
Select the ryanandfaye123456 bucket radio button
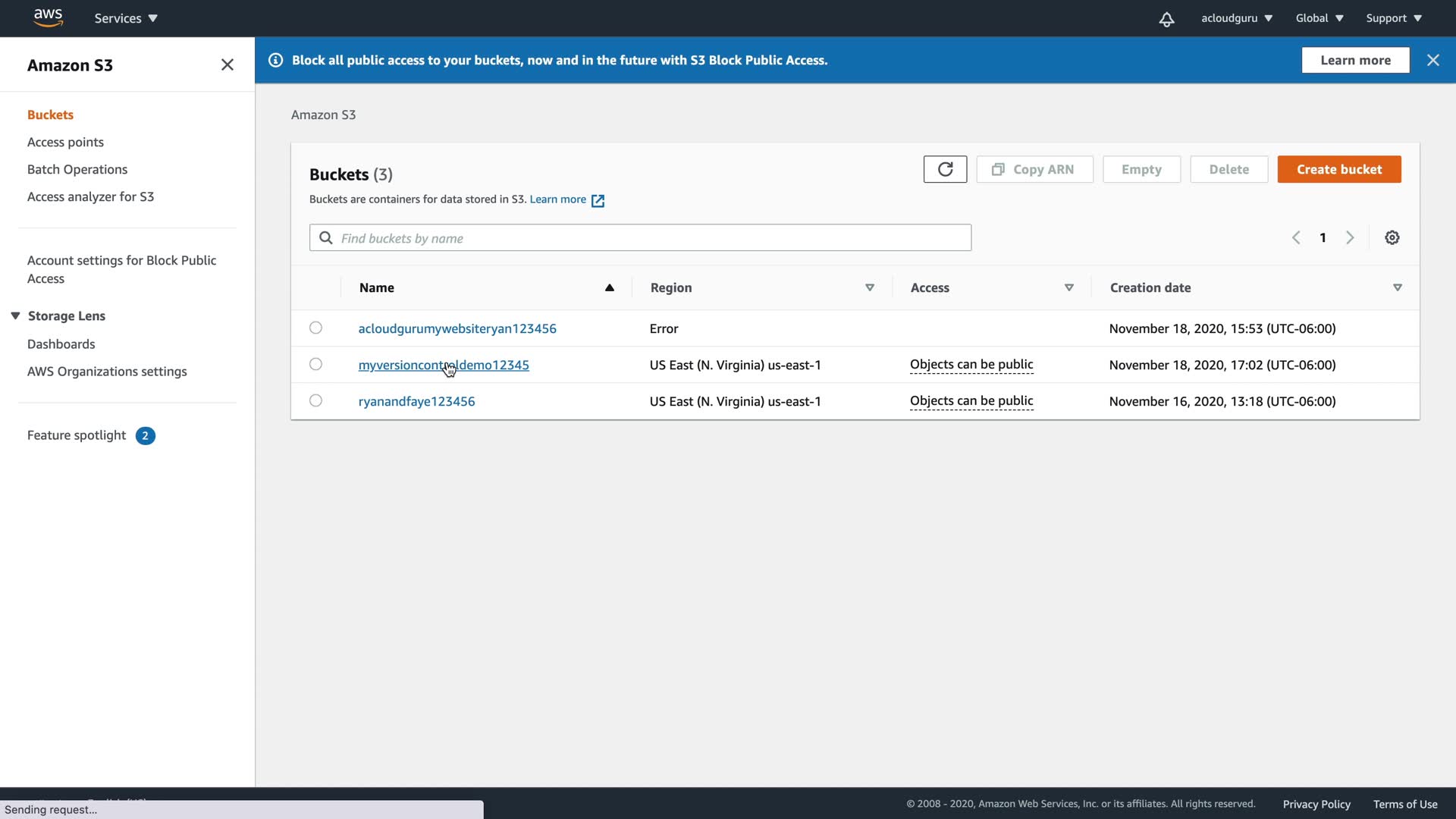click(315, 400)
